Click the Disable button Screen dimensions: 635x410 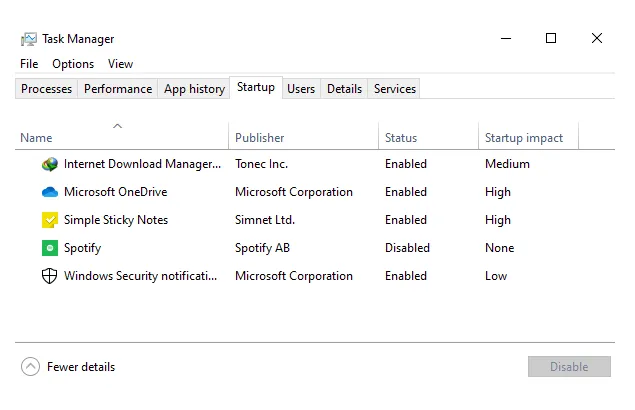[569, 367]
